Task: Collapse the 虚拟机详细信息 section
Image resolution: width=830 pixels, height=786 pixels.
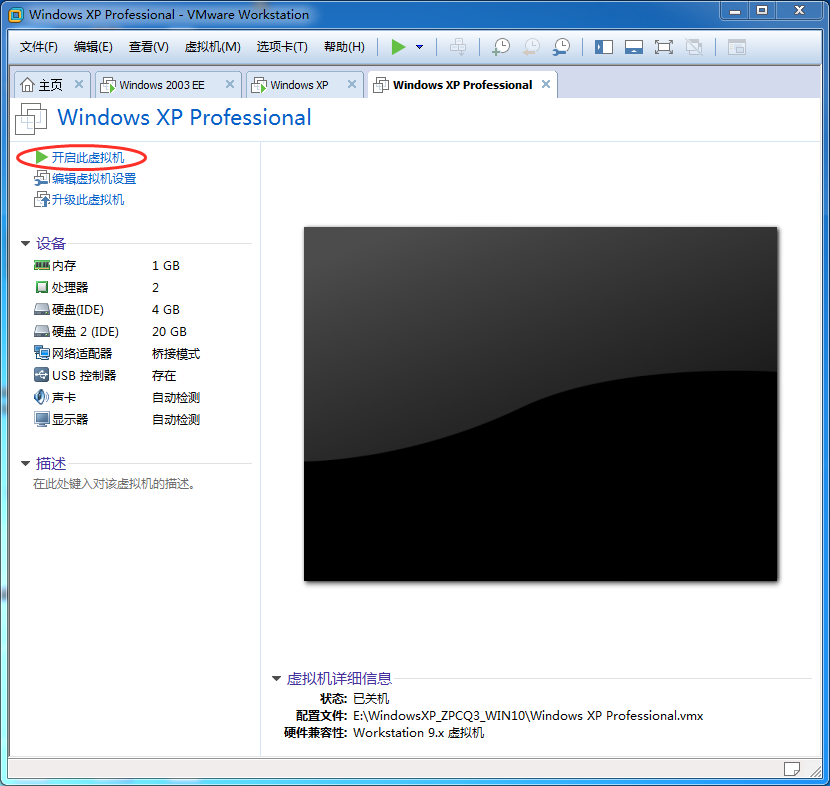Action: coord(276,679)
